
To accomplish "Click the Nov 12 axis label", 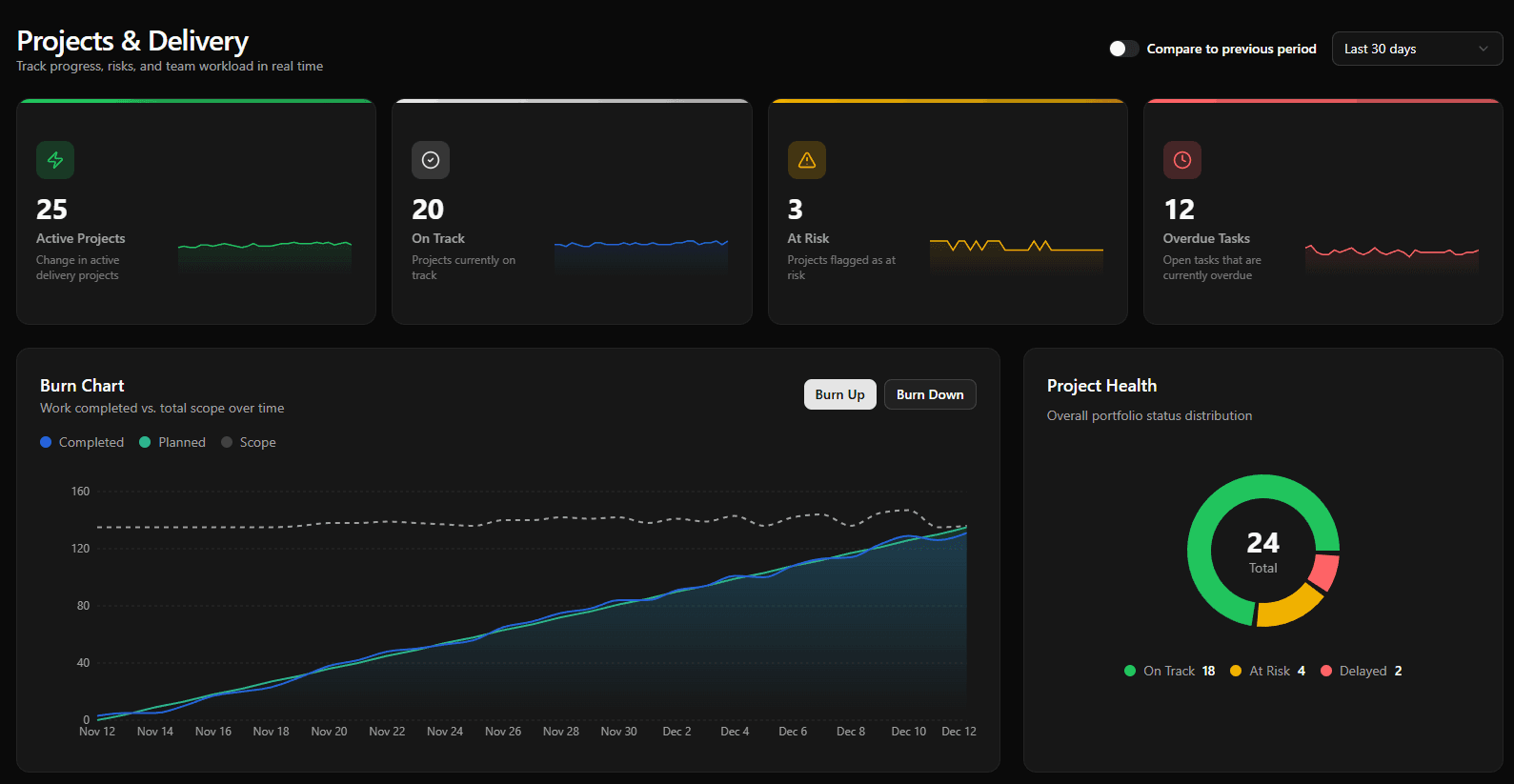I will (97, 732).
